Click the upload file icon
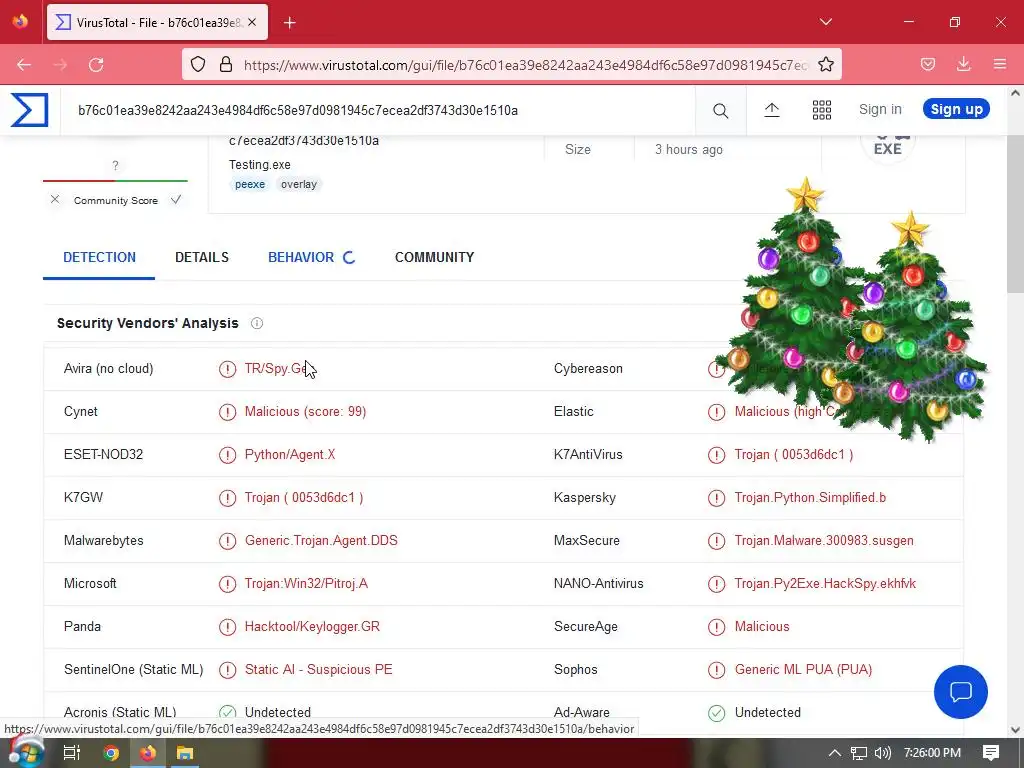1024x768 pixels. point(772,110)
